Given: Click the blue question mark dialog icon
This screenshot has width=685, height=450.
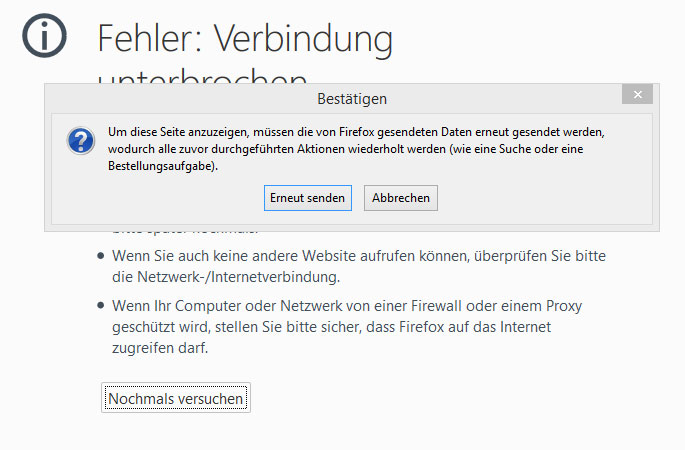Looking at the screenshot, I should [x=80, y=140].
